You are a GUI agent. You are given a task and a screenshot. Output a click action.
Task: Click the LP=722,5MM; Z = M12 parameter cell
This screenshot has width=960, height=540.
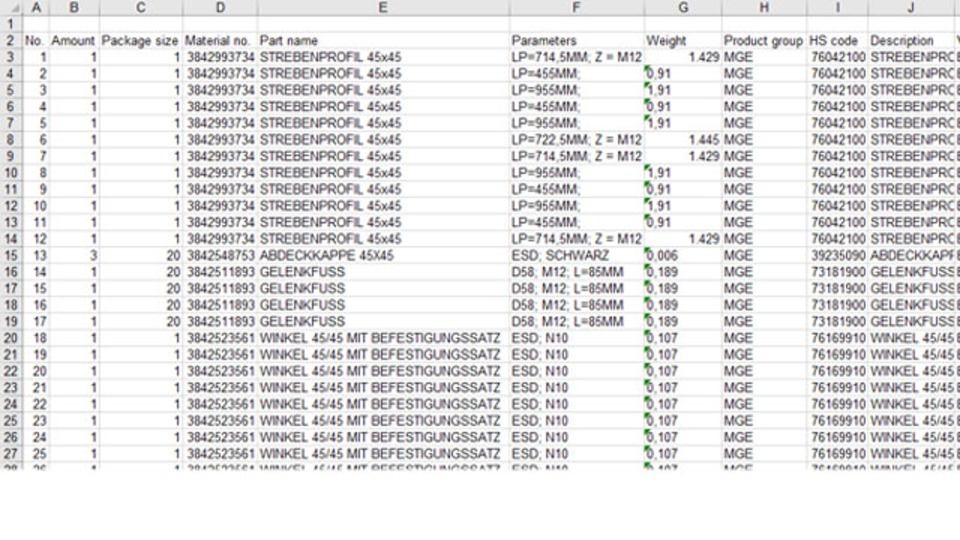click(576, 140)
